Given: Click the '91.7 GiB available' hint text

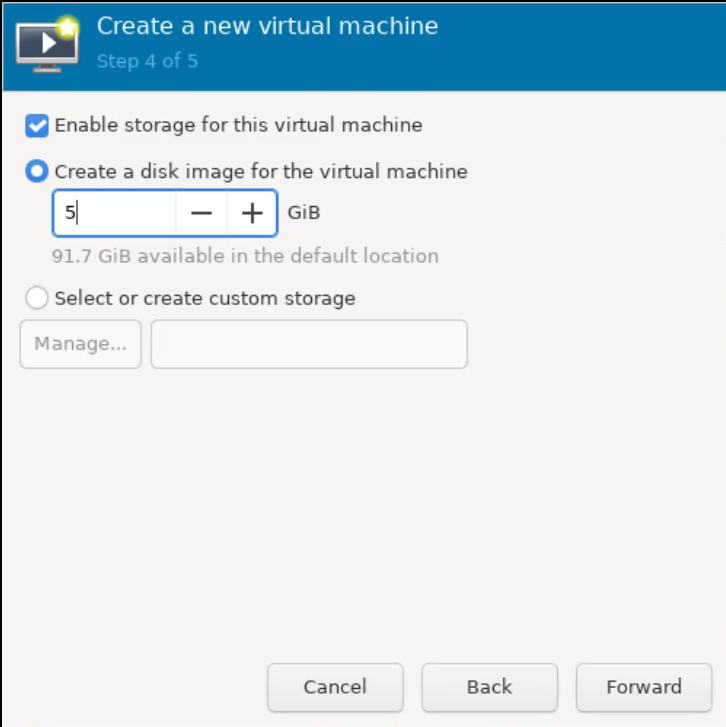Looking at the screenshot, I should coord(245,255).
